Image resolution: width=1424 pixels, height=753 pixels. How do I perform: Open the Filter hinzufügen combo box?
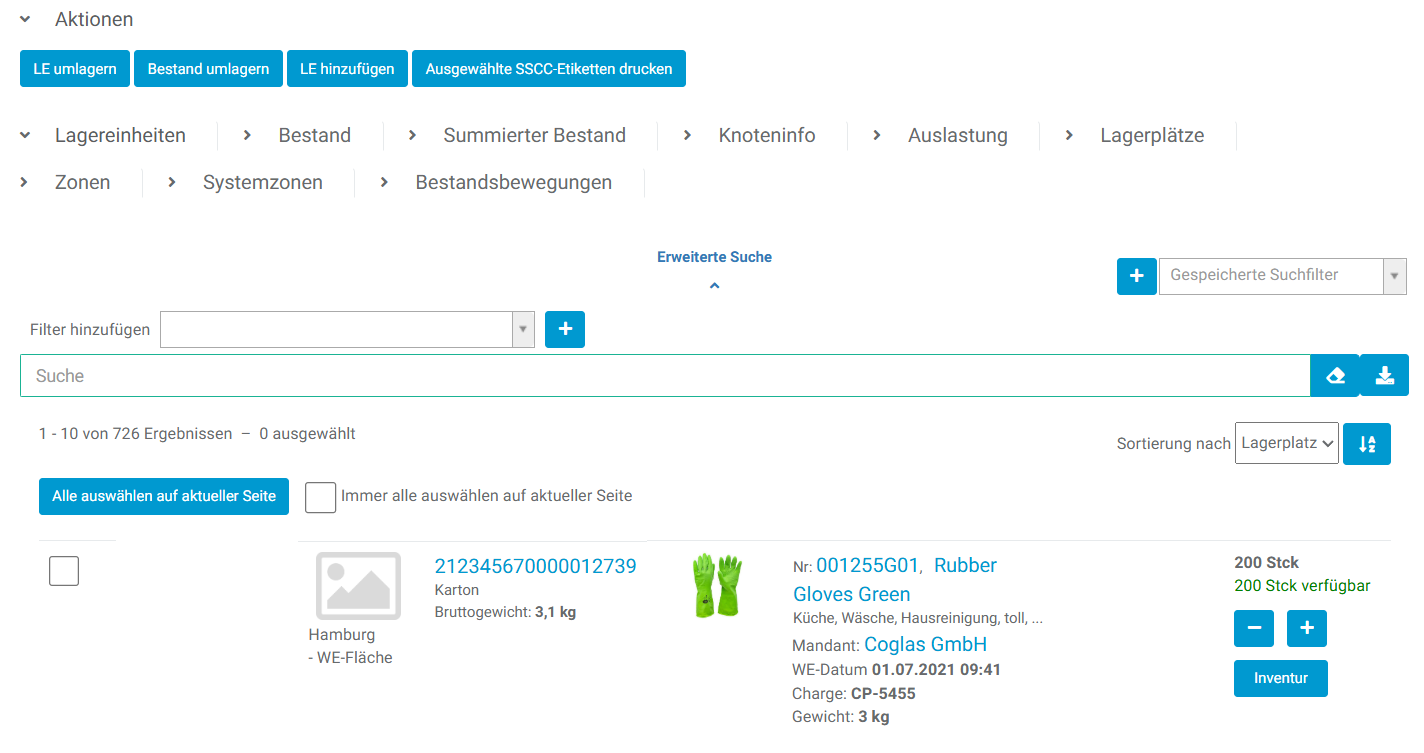(345, 329)
